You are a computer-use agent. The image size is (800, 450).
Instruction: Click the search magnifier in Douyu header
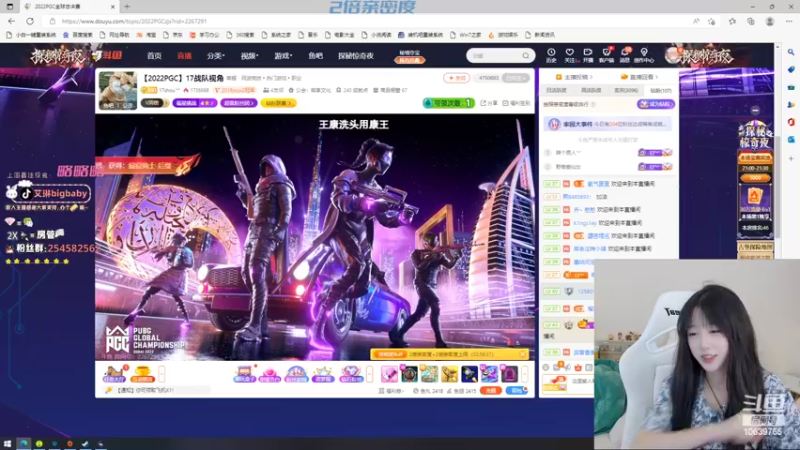coord(526,56)
